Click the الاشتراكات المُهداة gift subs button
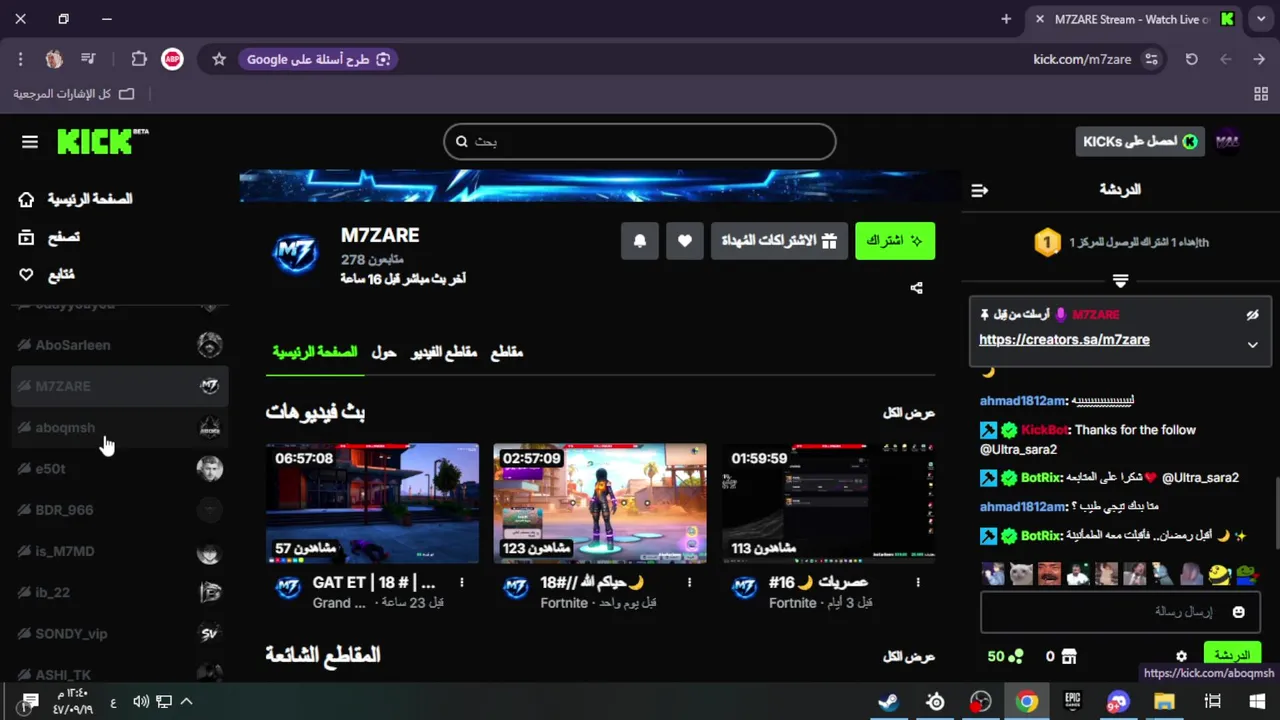Screen dimensions: 1280x720 (x=780, y=241)
